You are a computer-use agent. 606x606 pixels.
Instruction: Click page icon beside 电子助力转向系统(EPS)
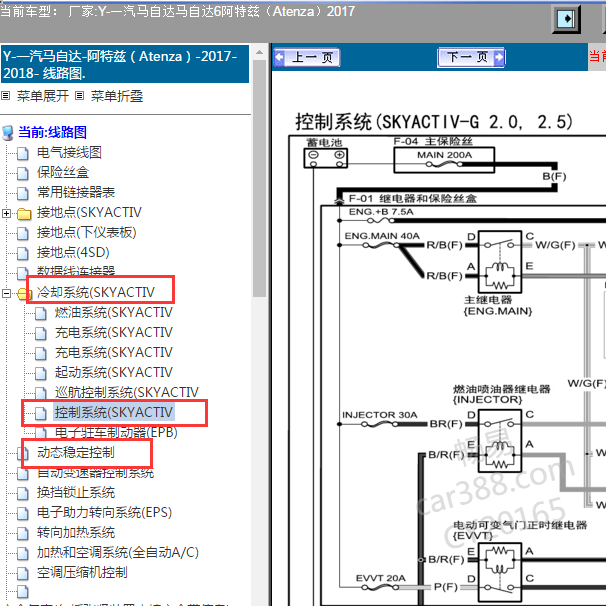[23, 514]
